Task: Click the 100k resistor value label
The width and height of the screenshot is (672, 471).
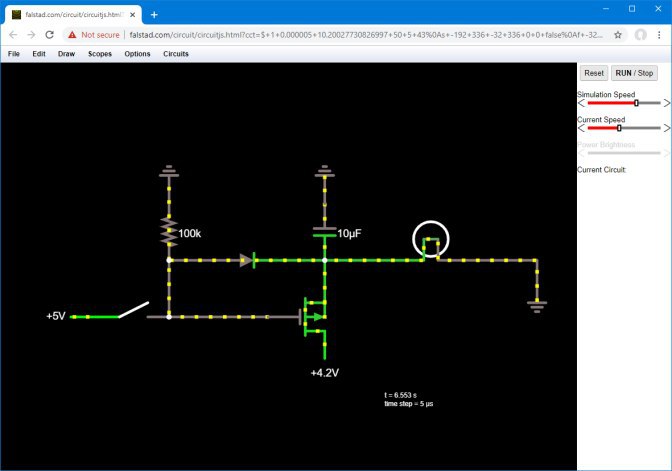Action: pos(189,233)
